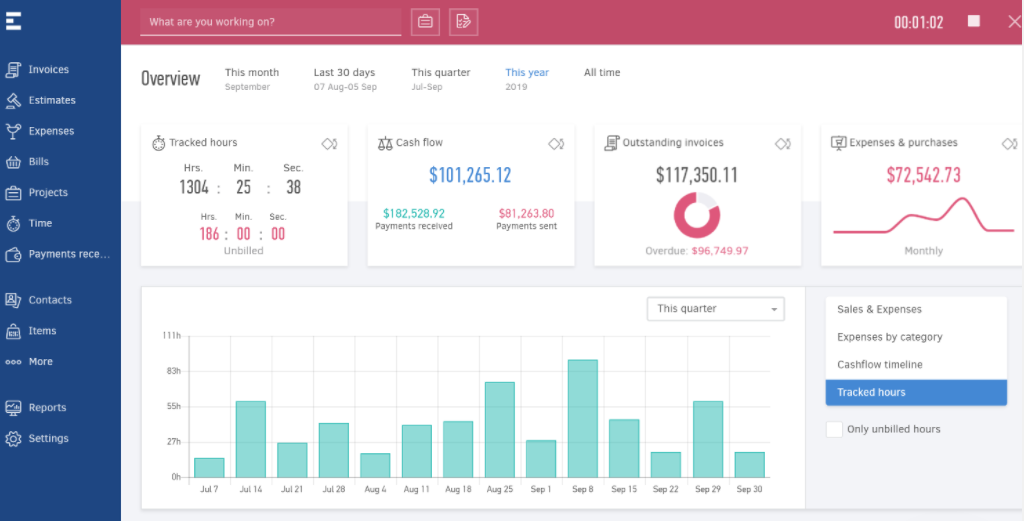Open the Time stopwatch icon in sidebar

(13, 223)
